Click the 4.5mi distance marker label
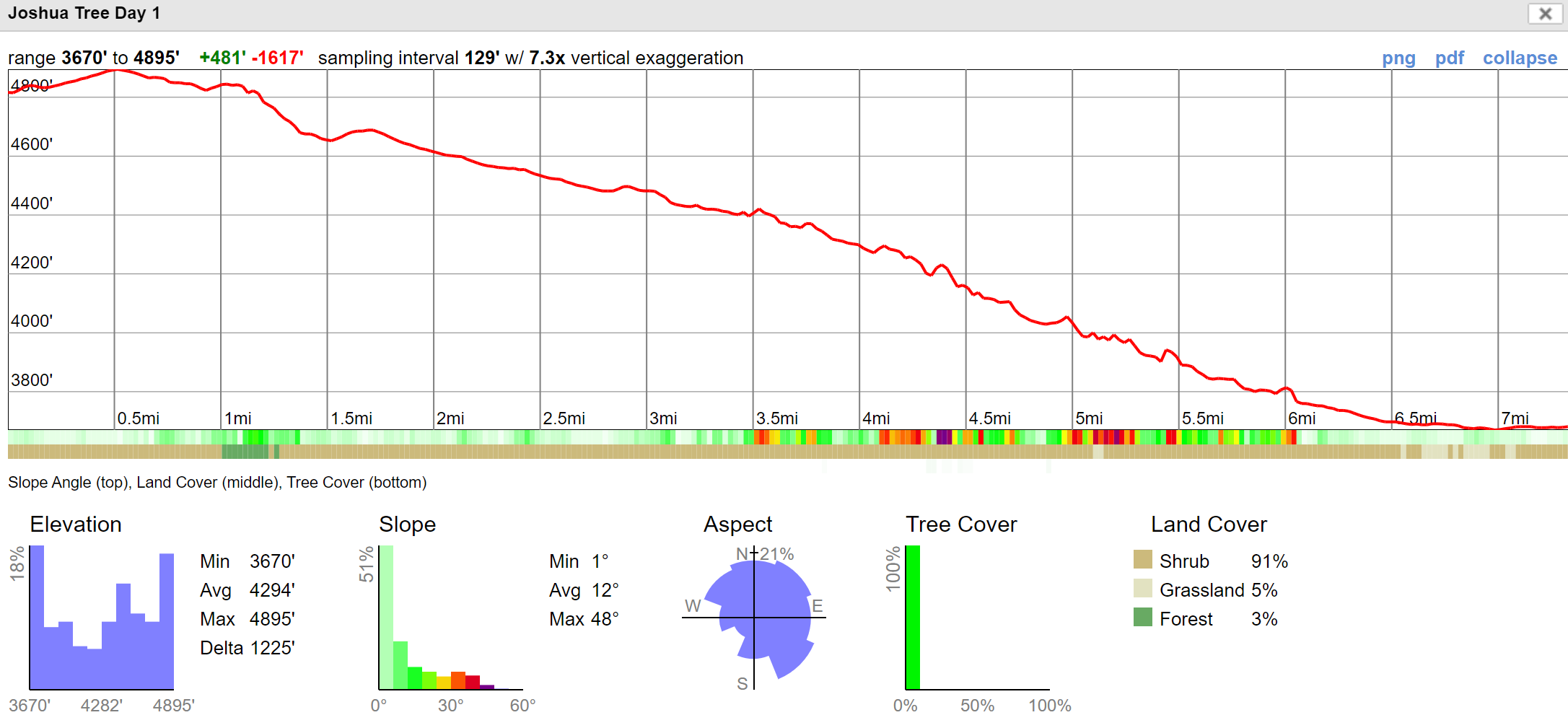1568x715 pixels. tap(990, 418)
